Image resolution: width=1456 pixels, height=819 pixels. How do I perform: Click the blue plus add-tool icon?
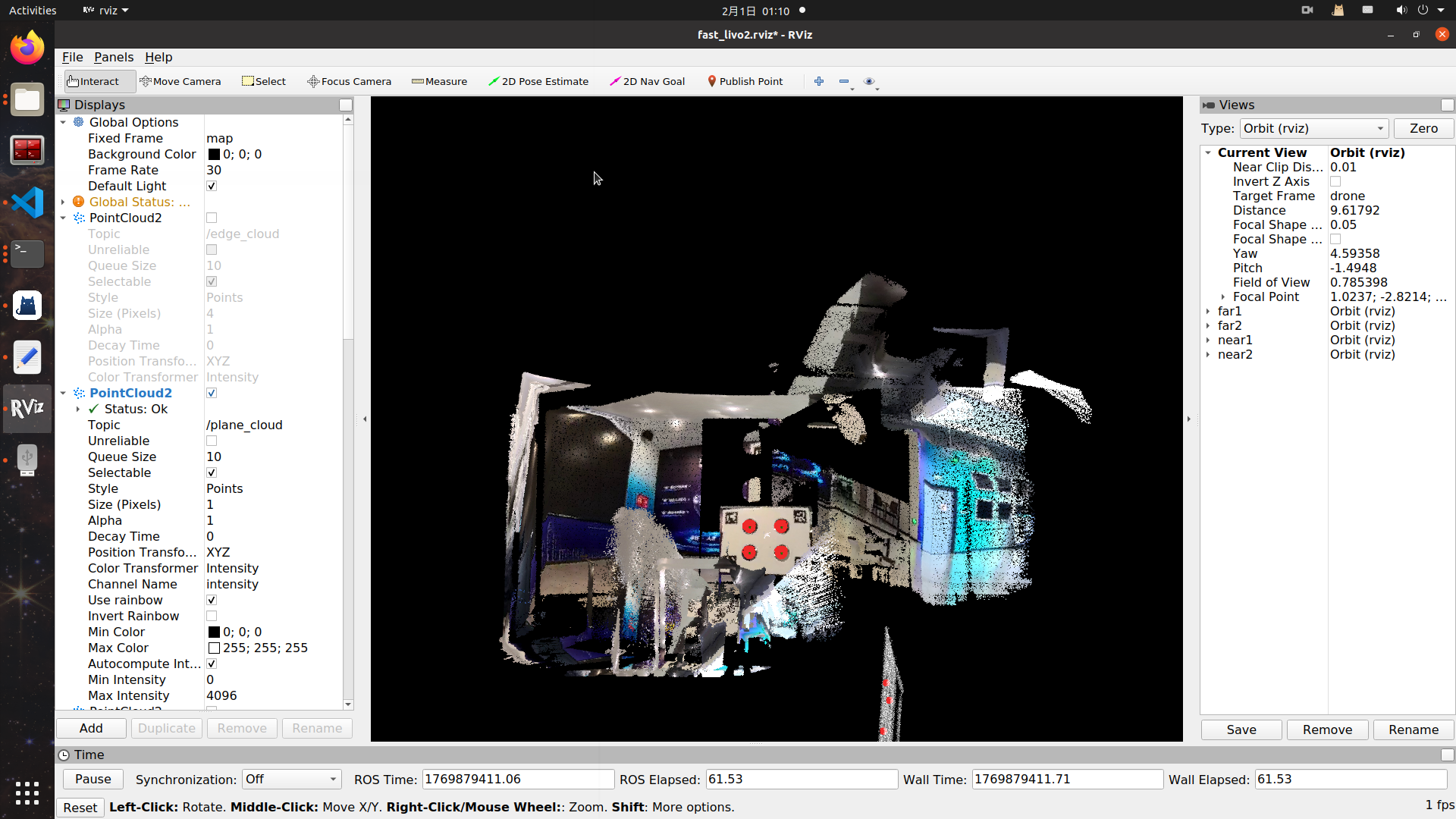tap(819, 81)
